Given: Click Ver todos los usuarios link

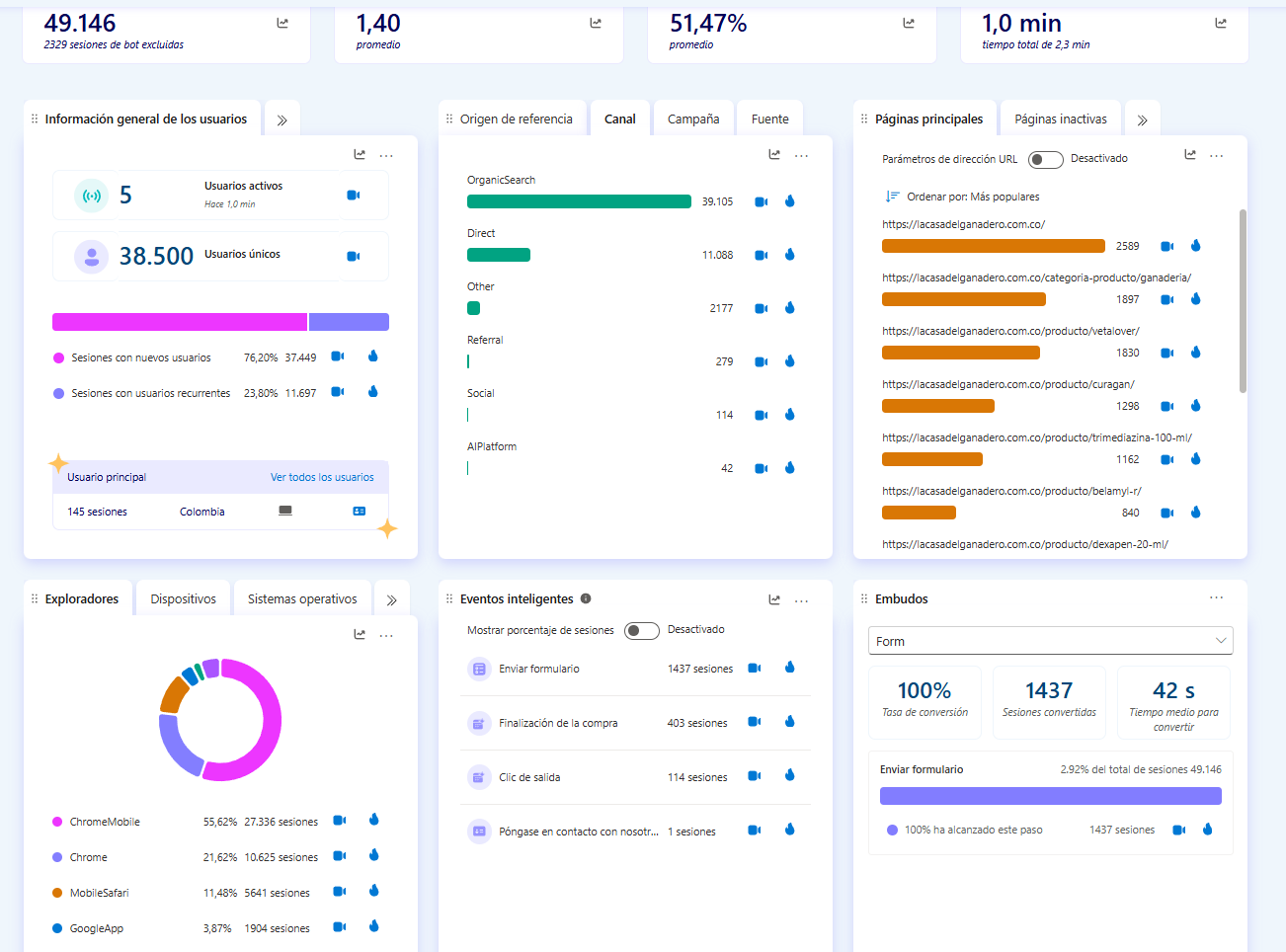Looking at the screenshot, I should pyautogui.click(x=322, y=478).
